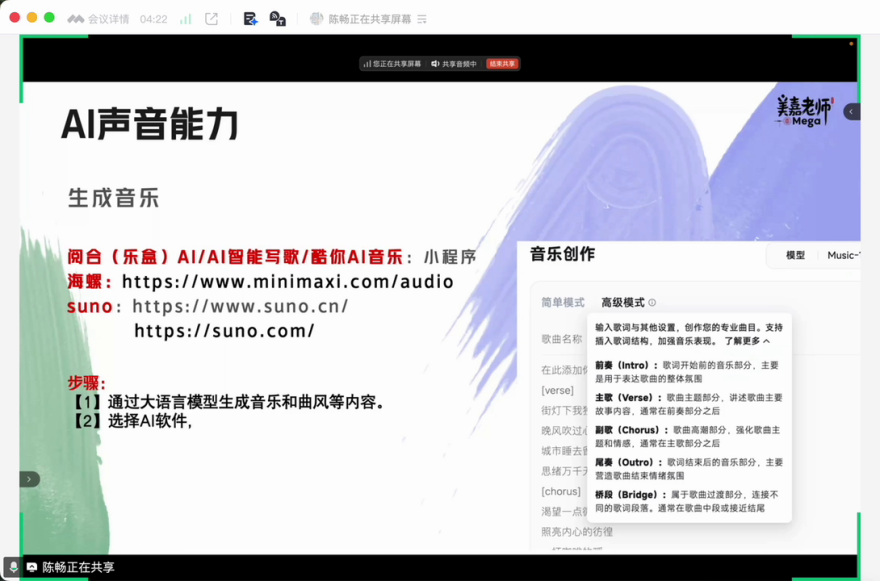Viewport: 880px width, 581px height.
Task: Click the screen sharing icon beside 陈畅正在共享
Action: point(32,567)
